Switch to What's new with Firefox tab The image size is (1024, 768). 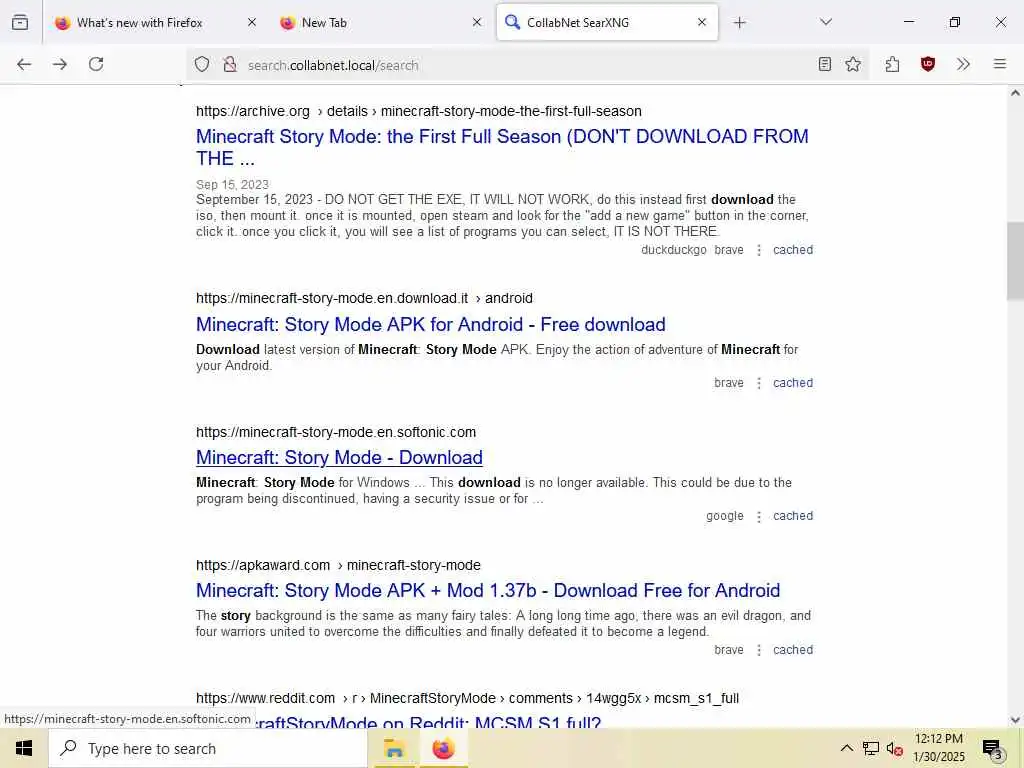pos(155,22)
